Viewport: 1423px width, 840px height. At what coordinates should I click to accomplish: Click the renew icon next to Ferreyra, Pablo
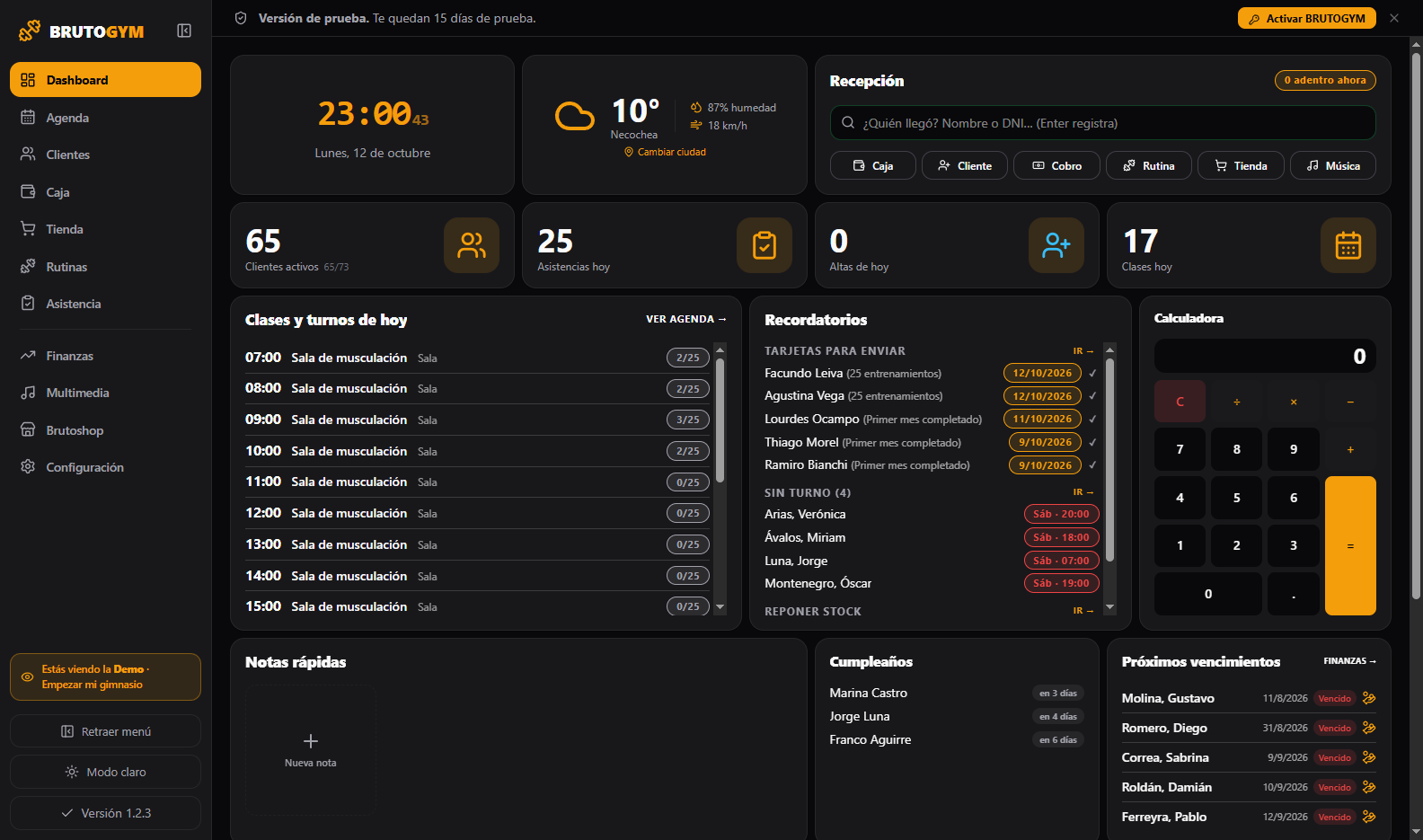pos(1369,817)
